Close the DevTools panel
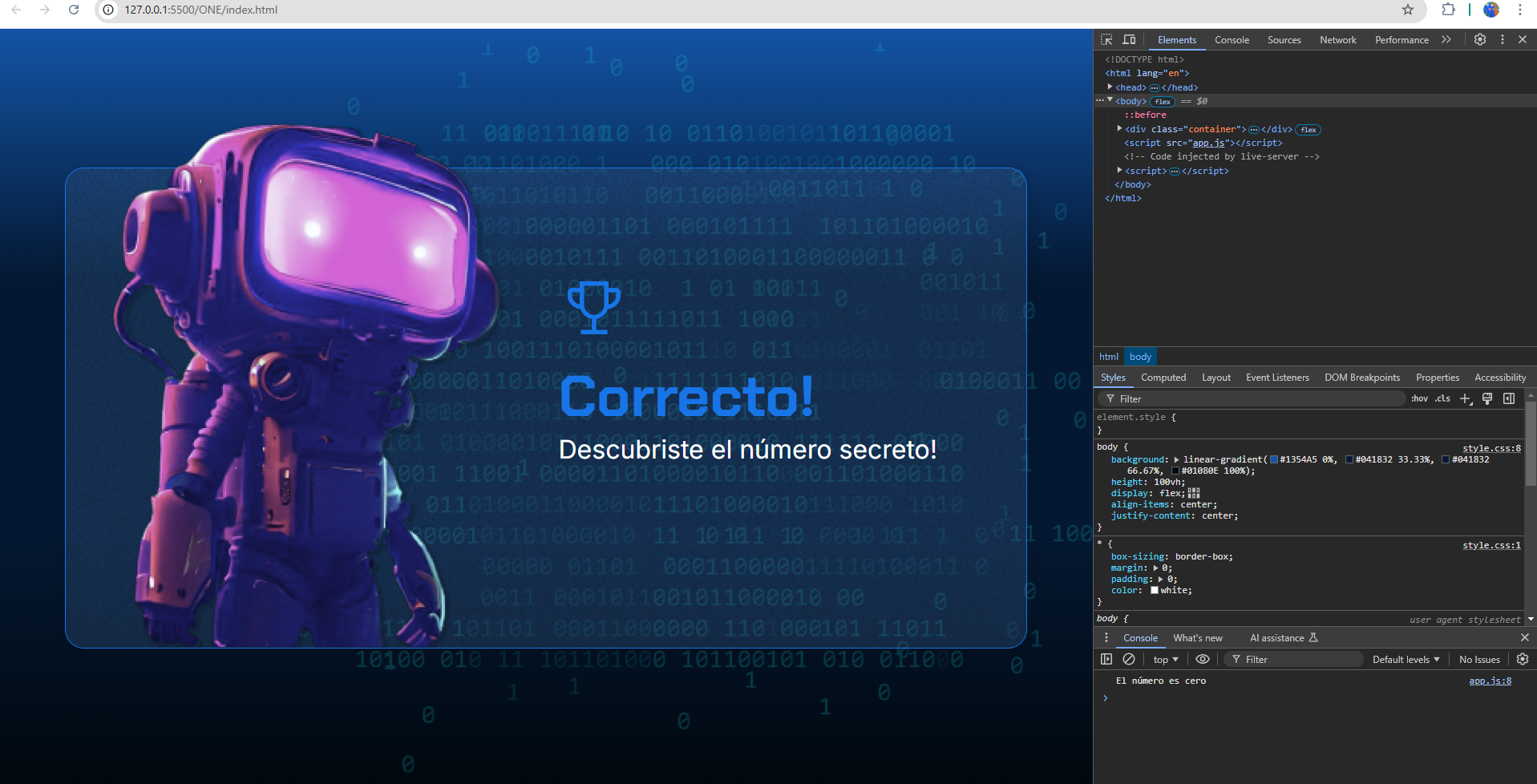 (x=1523, y=39)
